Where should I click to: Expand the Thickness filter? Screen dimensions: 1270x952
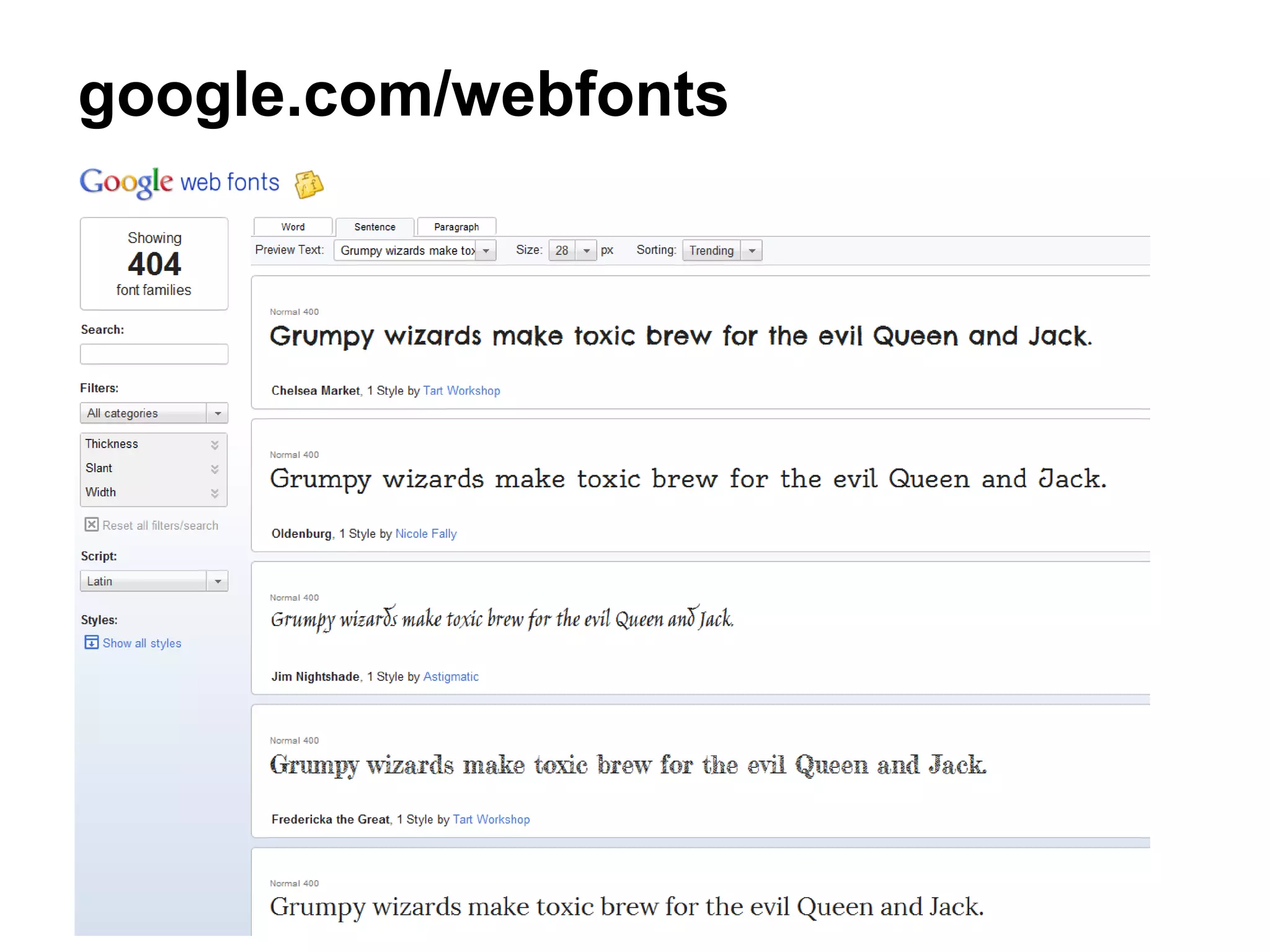[153, 444]
